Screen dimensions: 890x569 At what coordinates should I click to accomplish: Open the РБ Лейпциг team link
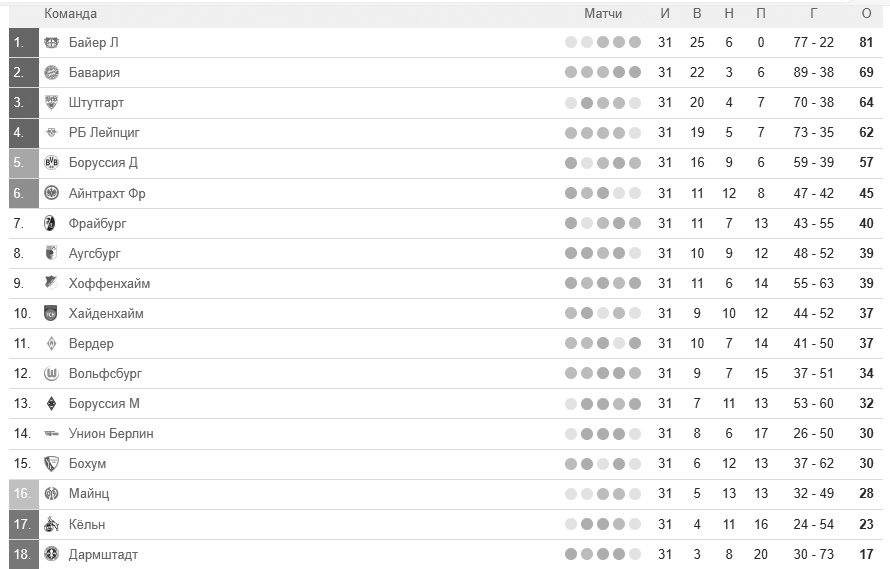tap(104, 132)
